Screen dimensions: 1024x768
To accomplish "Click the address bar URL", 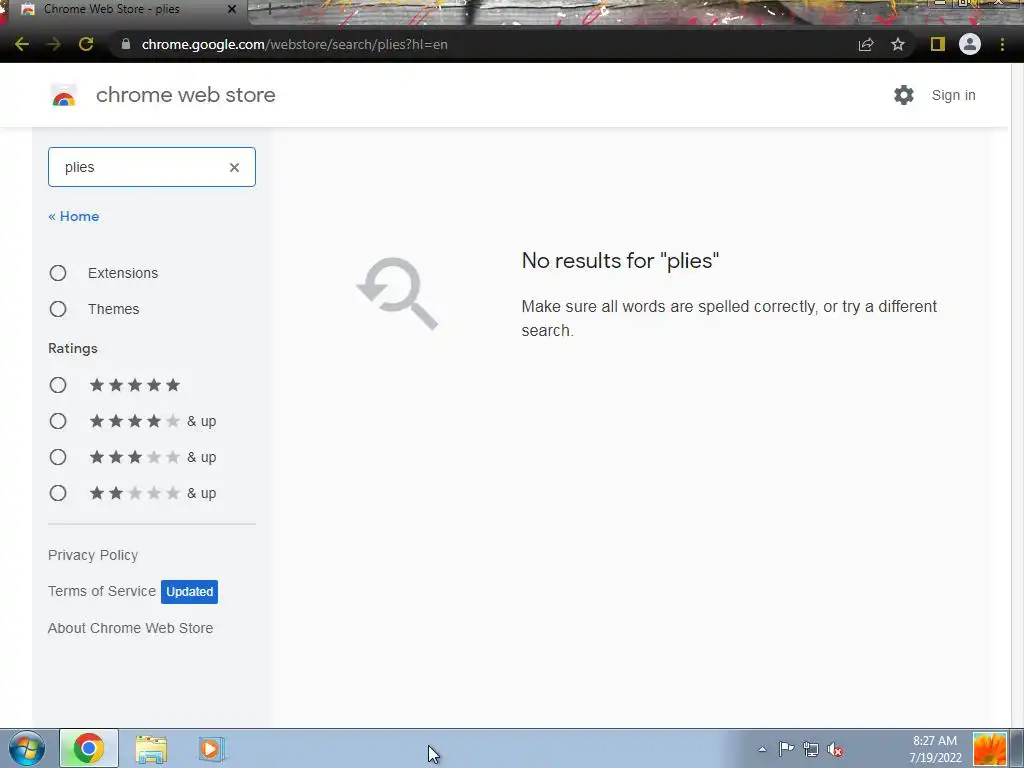I will (295, 44).
